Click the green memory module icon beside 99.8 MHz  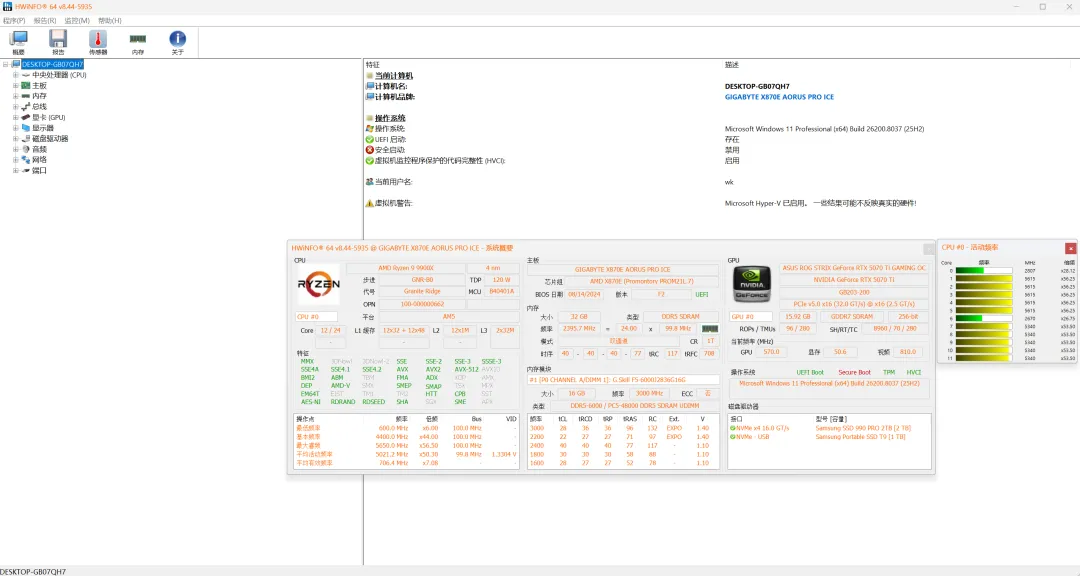tap(709, 329)
